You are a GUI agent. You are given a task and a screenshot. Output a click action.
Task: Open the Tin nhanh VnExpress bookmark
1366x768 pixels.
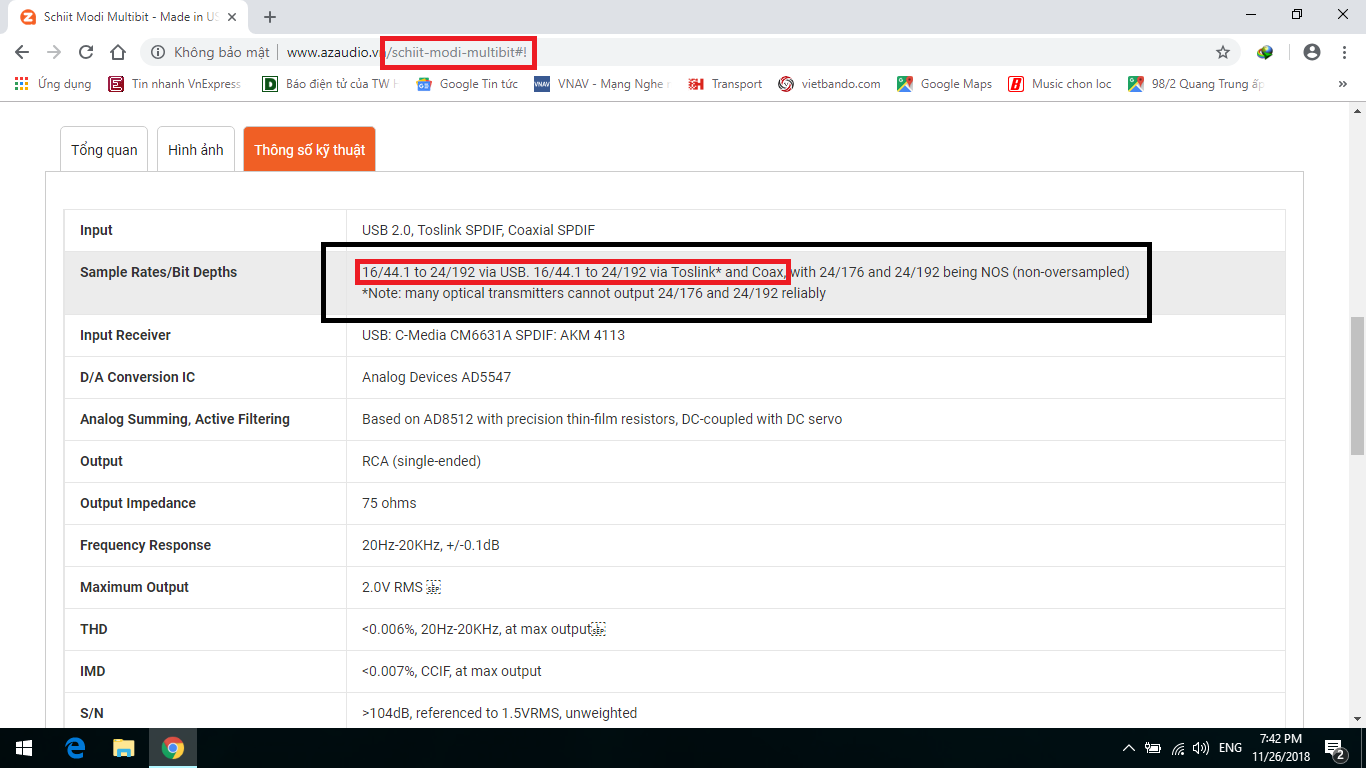coord(174,84)
